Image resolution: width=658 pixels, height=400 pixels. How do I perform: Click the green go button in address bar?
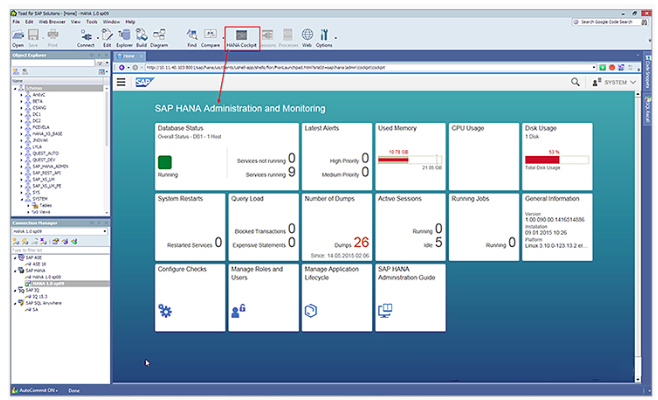(603, 68)
